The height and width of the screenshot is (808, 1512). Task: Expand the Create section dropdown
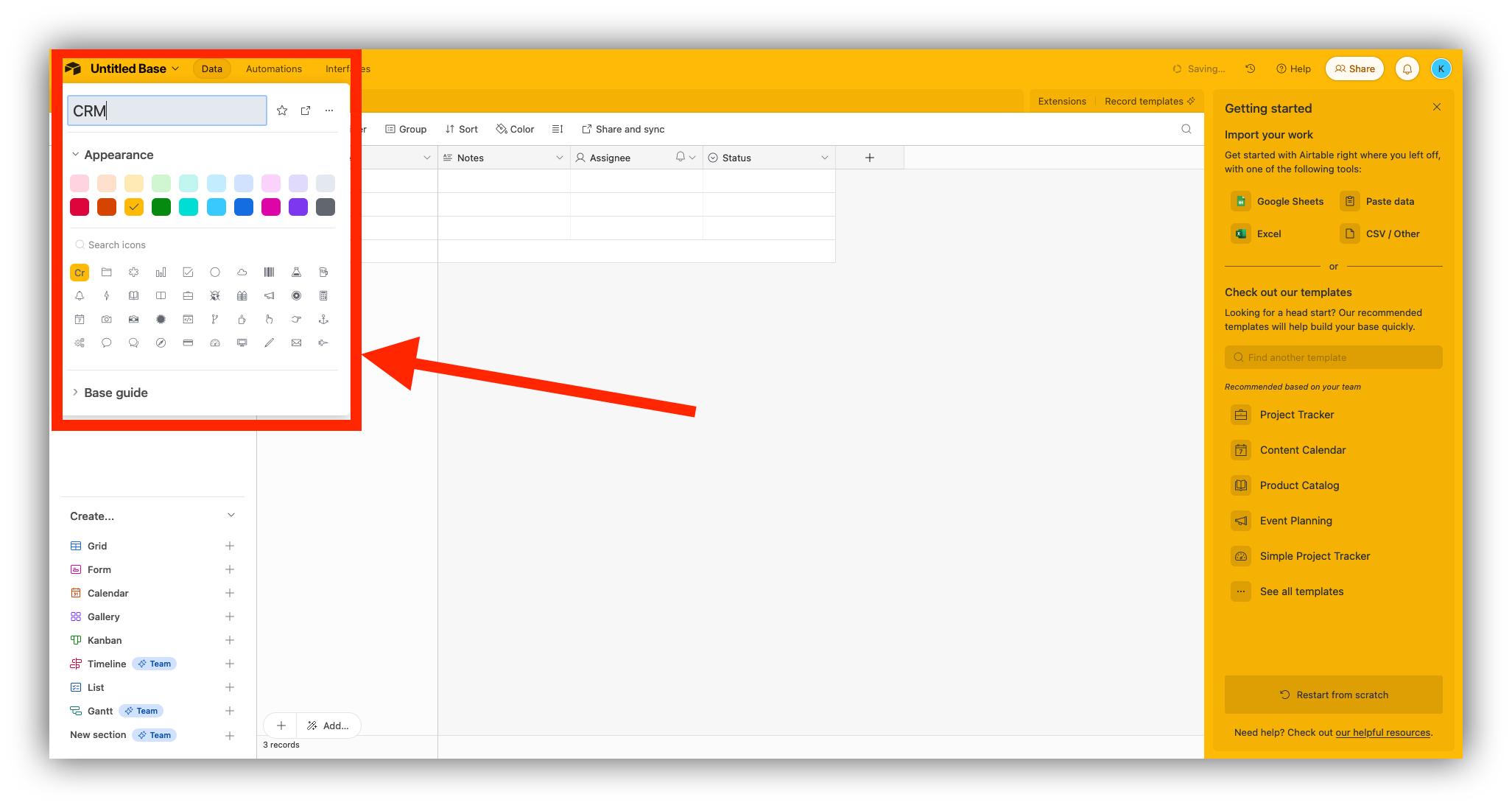tap(232, 516)
